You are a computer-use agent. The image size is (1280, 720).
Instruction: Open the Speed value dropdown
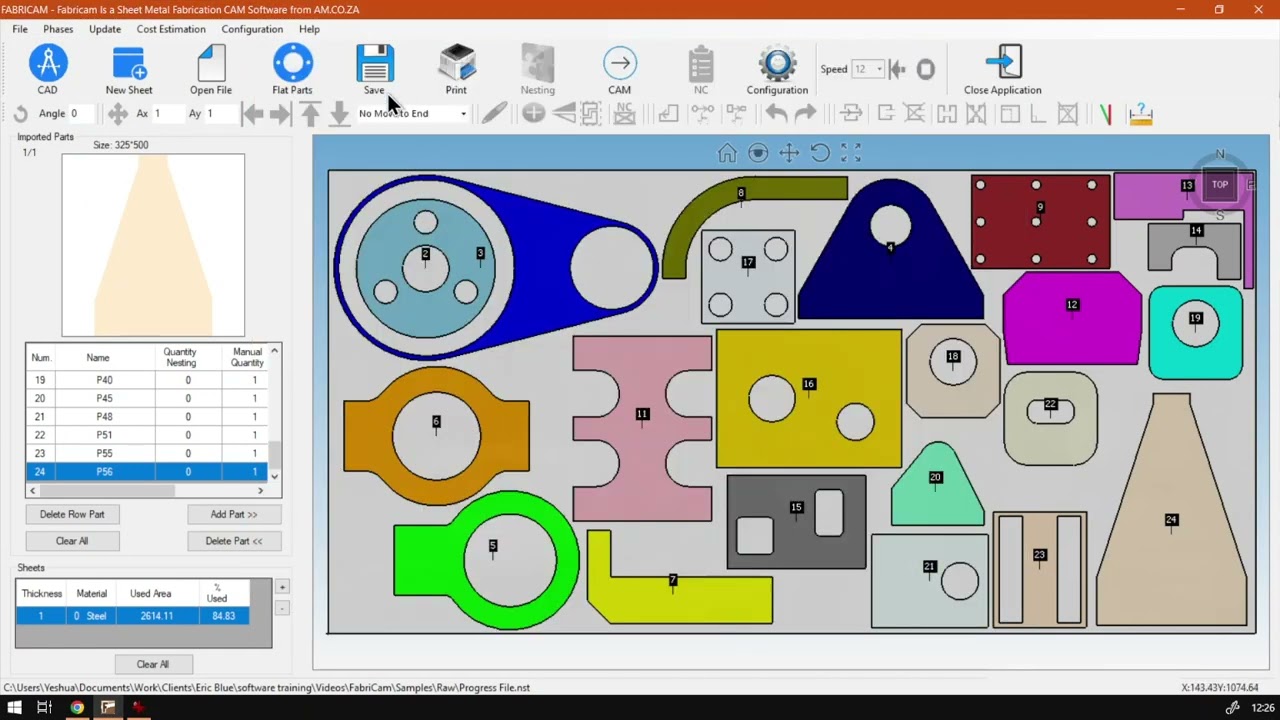867,69
